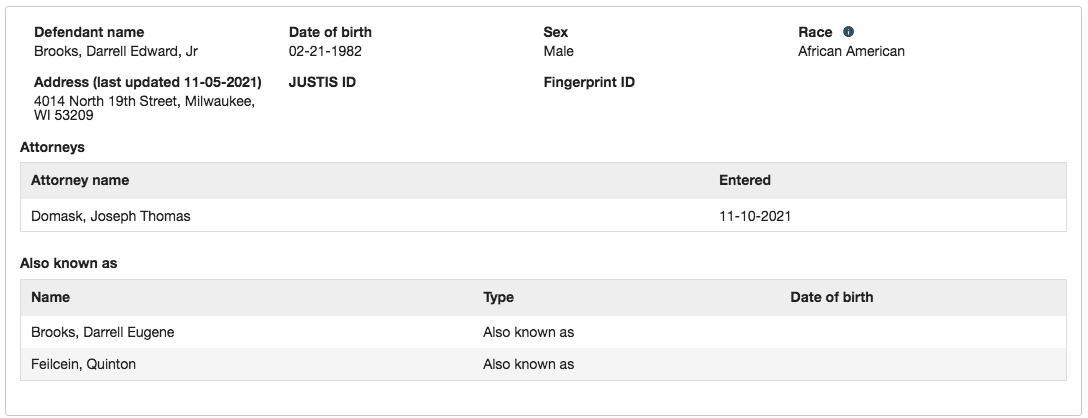This screenshot has width=1088, height=418.
Task: Click the Race info icon
Action: (x=848, y=32)
